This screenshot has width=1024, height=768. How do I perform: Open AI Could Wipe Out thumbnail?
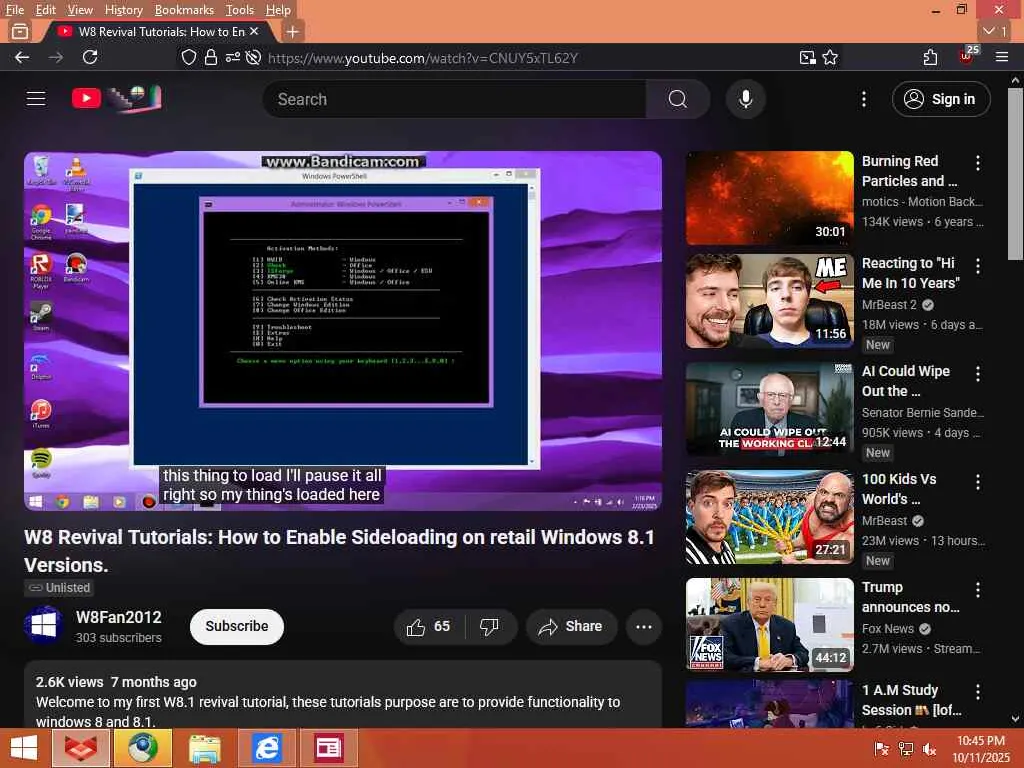click(769, 409)
